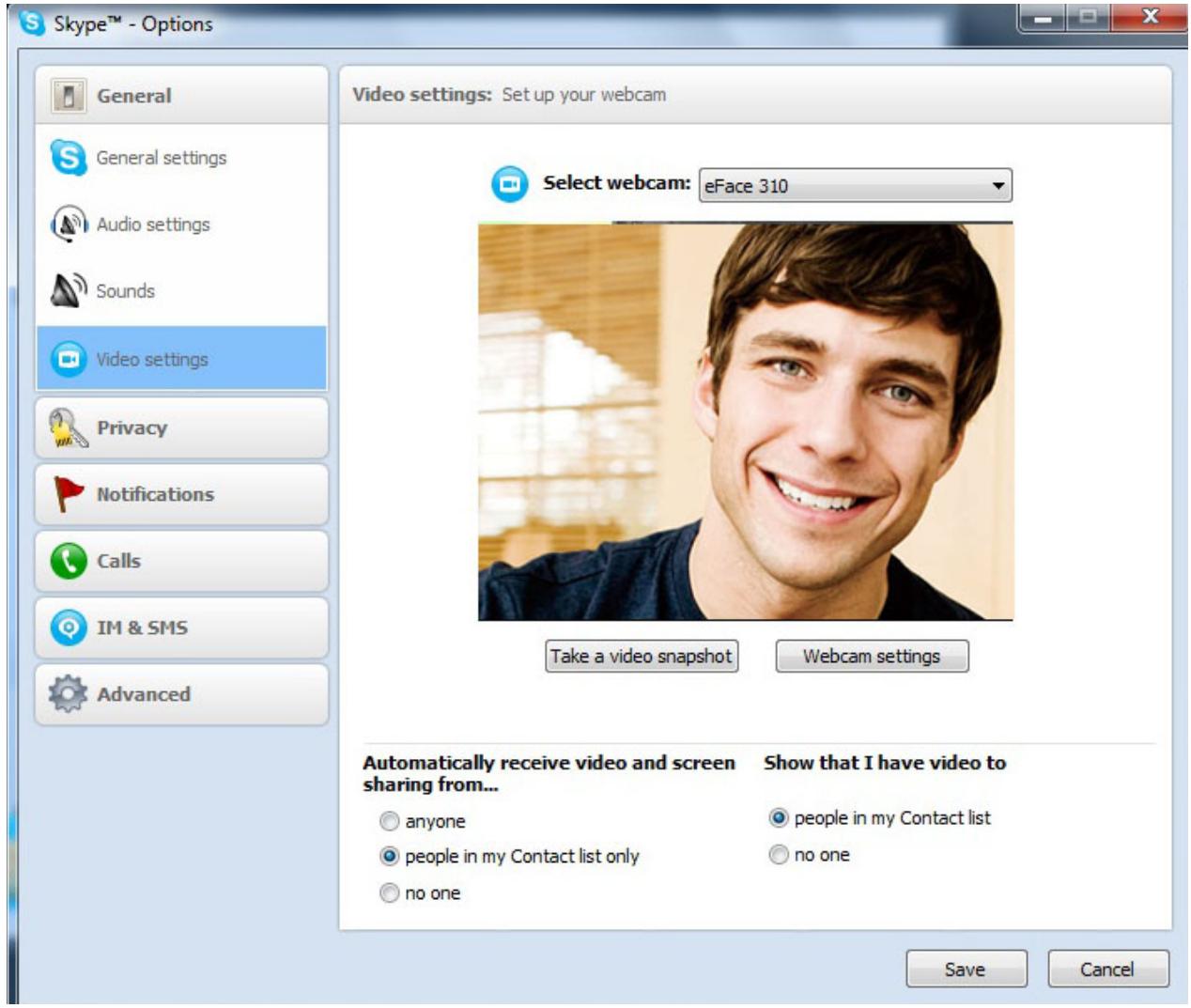
Task: Click the blue chat bubble IM & SMS icon
Action: click(x=69, y=628)
